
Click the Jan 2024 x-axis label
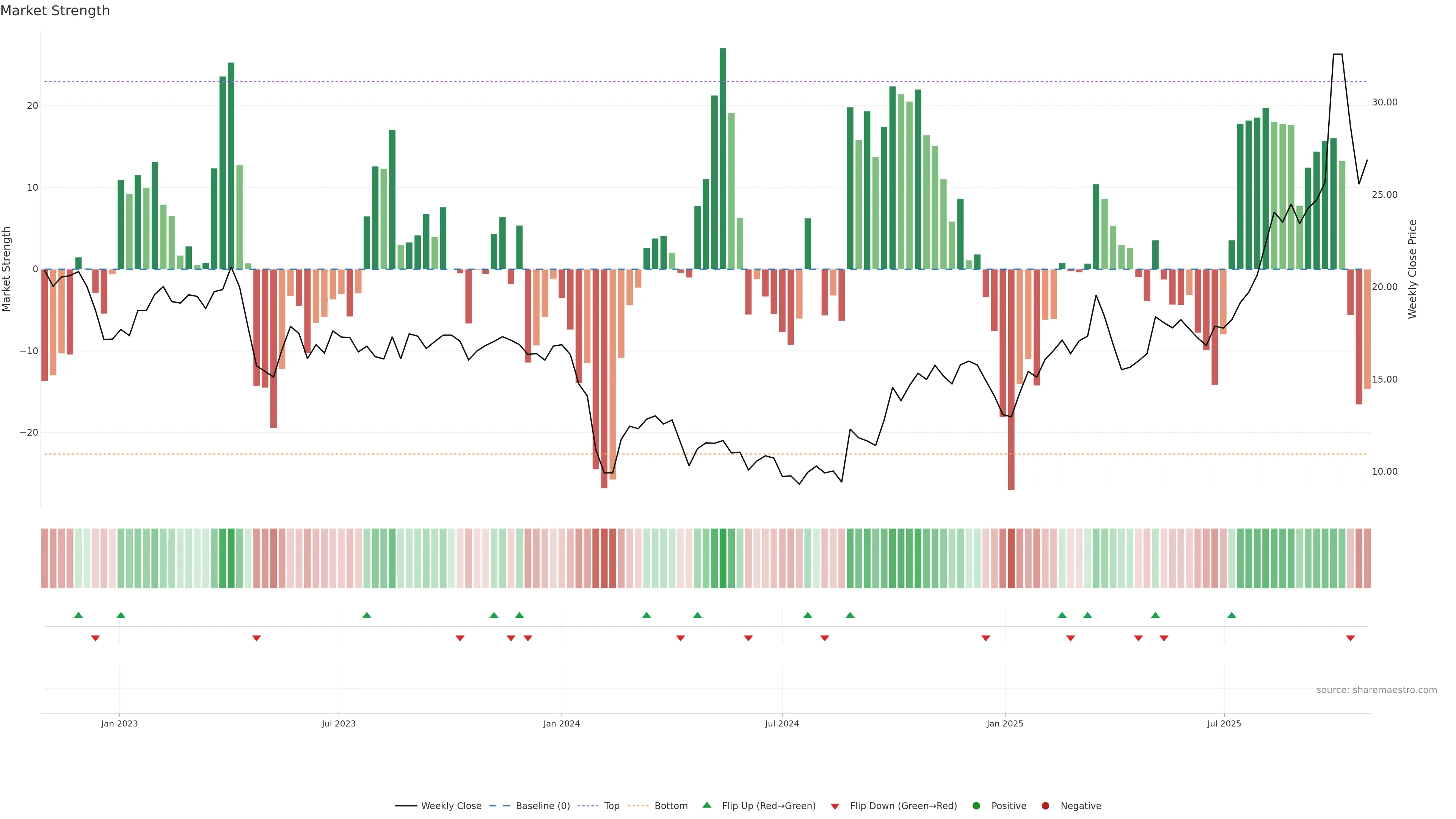point(561,723)
